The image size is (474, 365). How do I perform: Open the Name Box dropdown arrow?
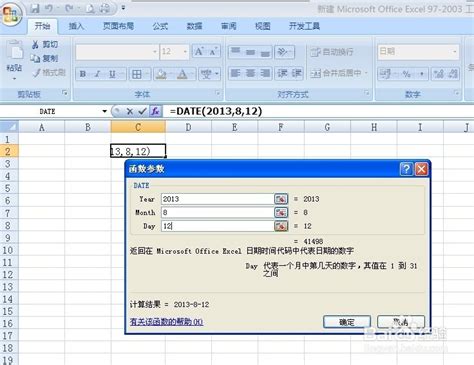pyautogui.click(x=104, y=111)
